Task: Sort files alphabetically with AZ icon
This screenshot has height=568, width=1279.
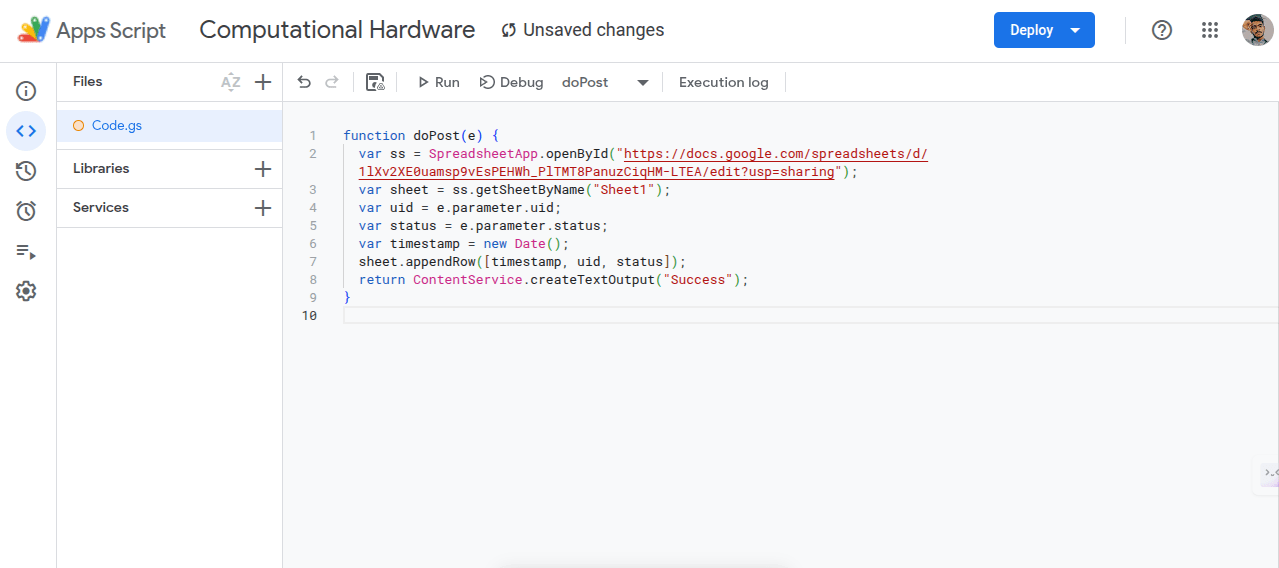Action: pyautogui.click(x=230, y=82)
